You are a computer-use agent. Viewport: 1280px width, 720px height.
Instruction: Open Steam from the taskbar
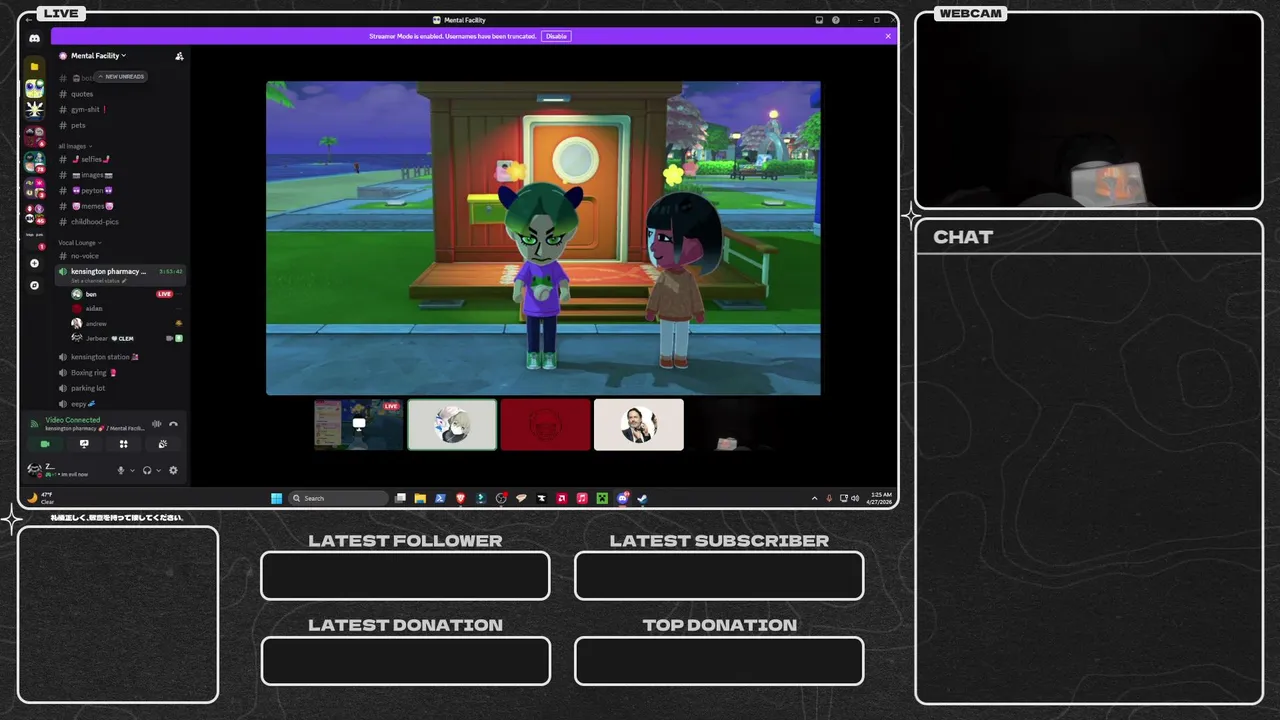pyautogui.click(x=642, y=498)
